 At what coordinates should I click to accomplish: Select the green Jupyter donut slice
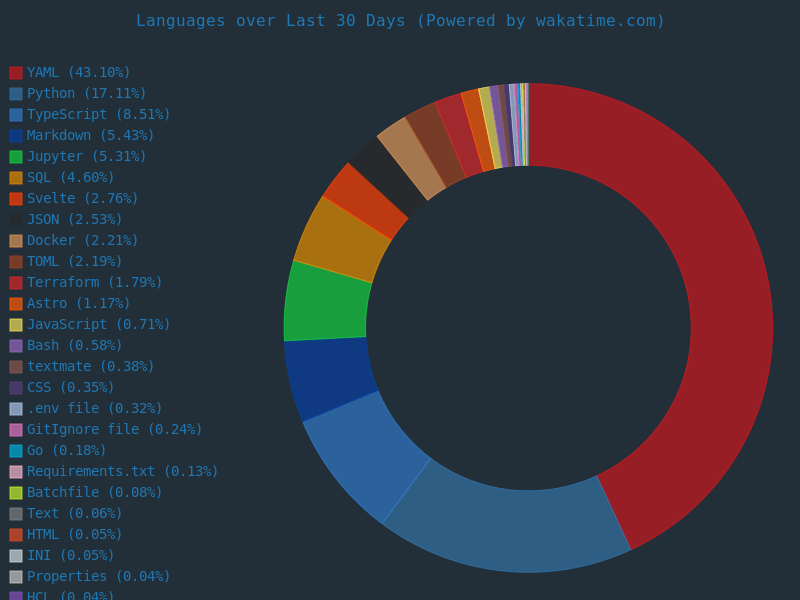pos(326,303)
